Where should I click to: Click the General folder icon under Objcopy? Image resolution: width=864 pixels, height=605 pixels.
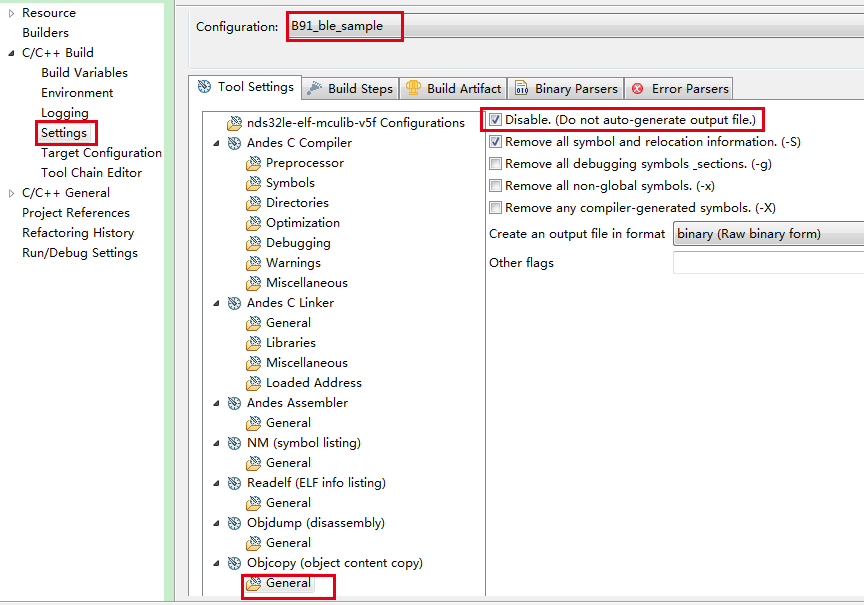(x=253, y=583)
